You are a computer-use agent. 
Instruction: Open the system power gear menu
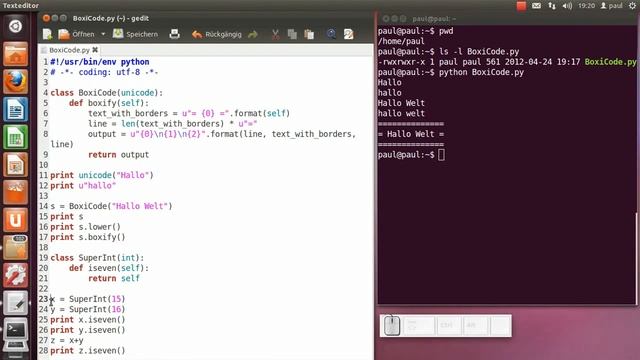[632, 6]
